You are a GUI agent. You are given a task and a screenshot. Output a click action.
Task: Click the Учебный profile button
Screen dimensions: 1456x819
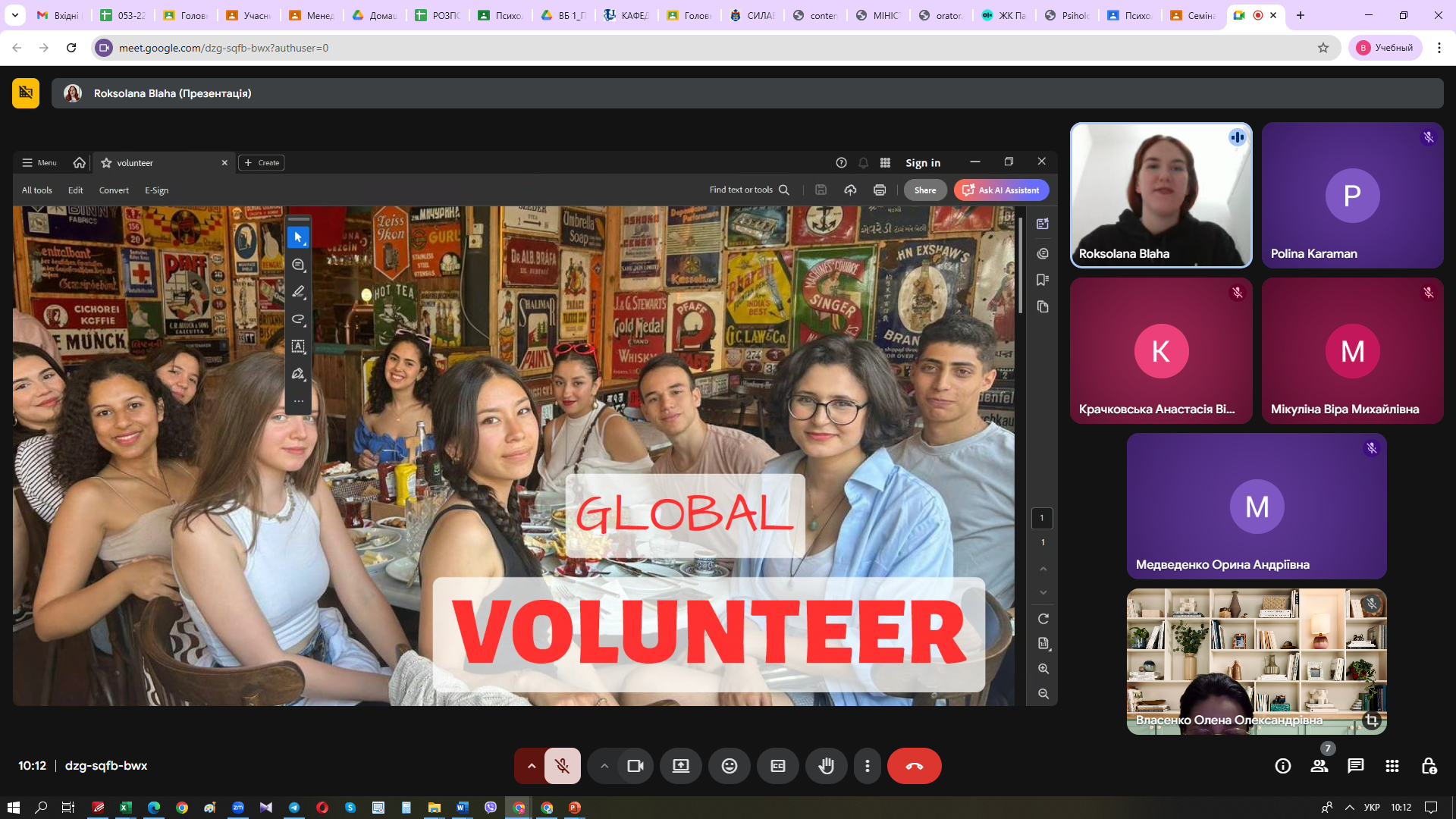pyautogui.click(x=1385, y=48)
